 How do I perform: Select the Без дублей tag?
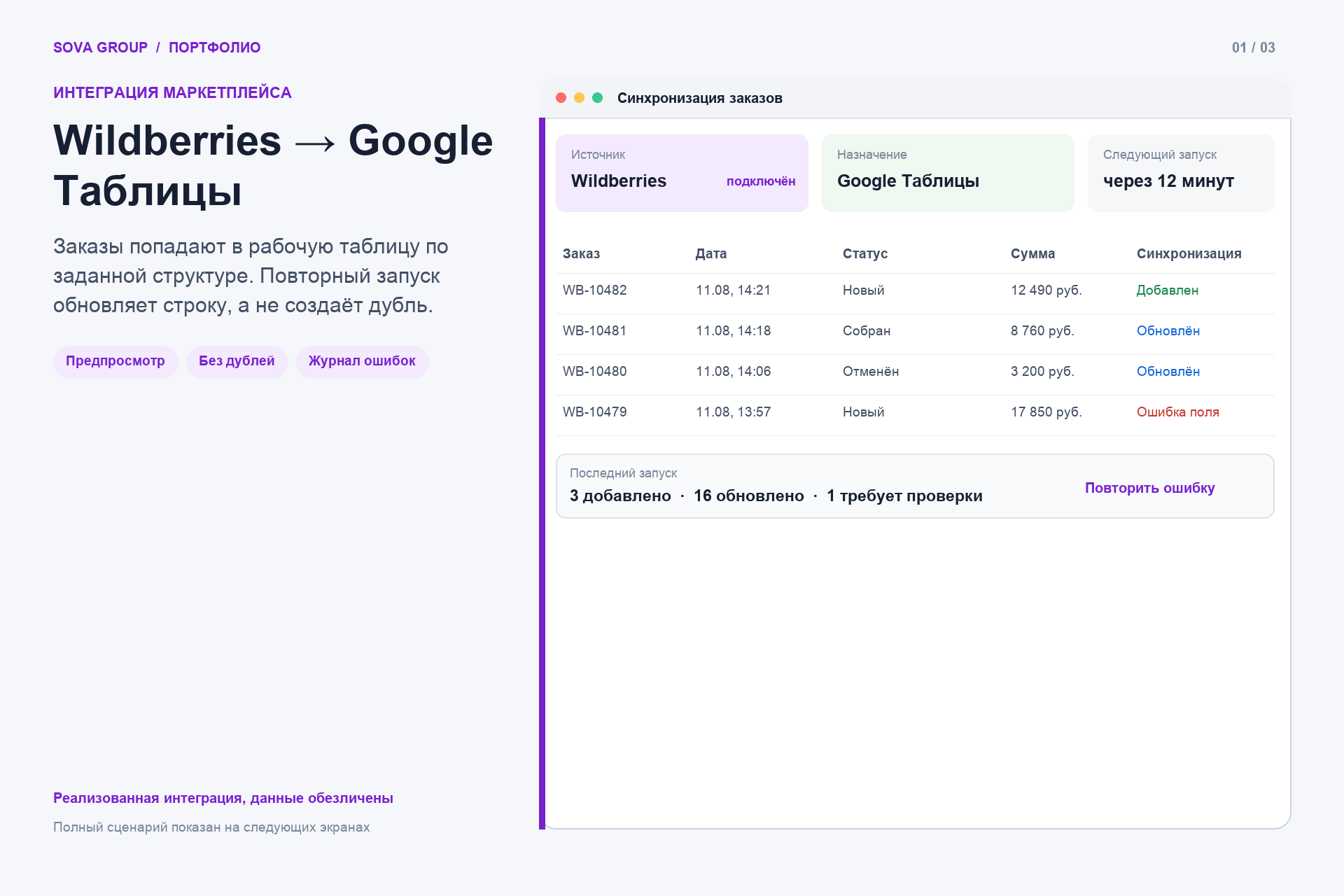(x=237, y=362)
